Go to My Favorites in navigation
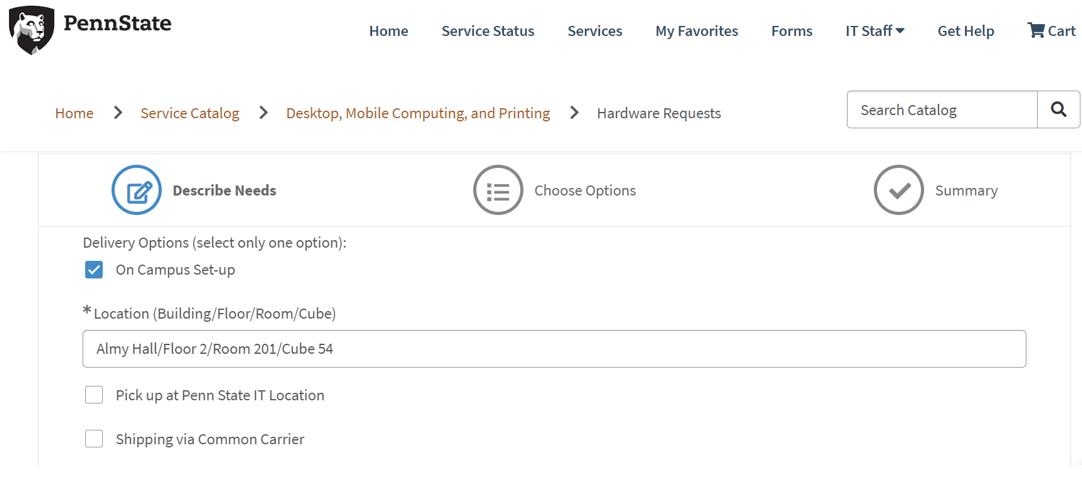 tap(696, 31)
